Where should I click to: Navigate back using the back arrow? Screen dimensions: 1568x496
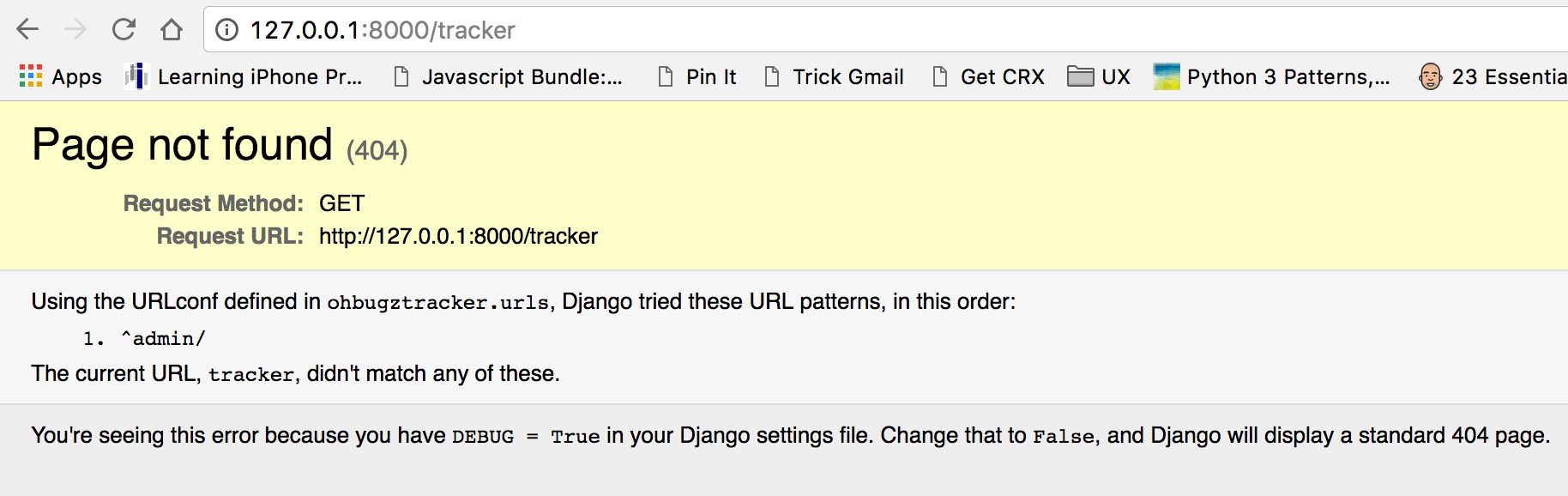27,29
